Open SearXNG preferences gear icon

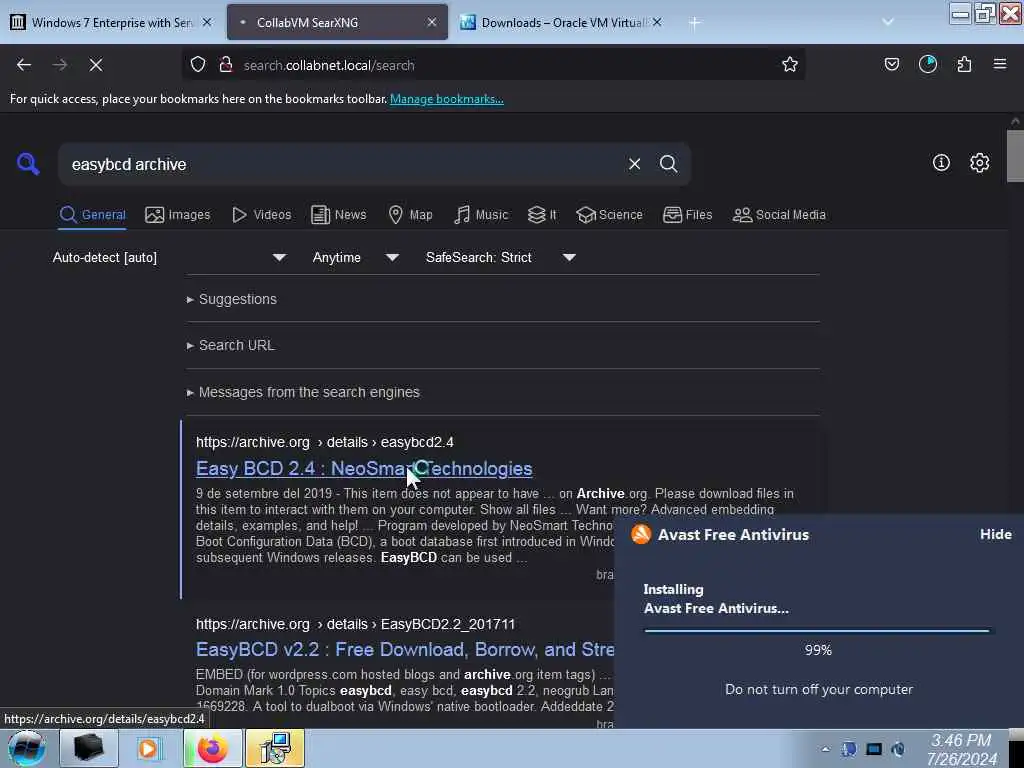coord(979,163)
